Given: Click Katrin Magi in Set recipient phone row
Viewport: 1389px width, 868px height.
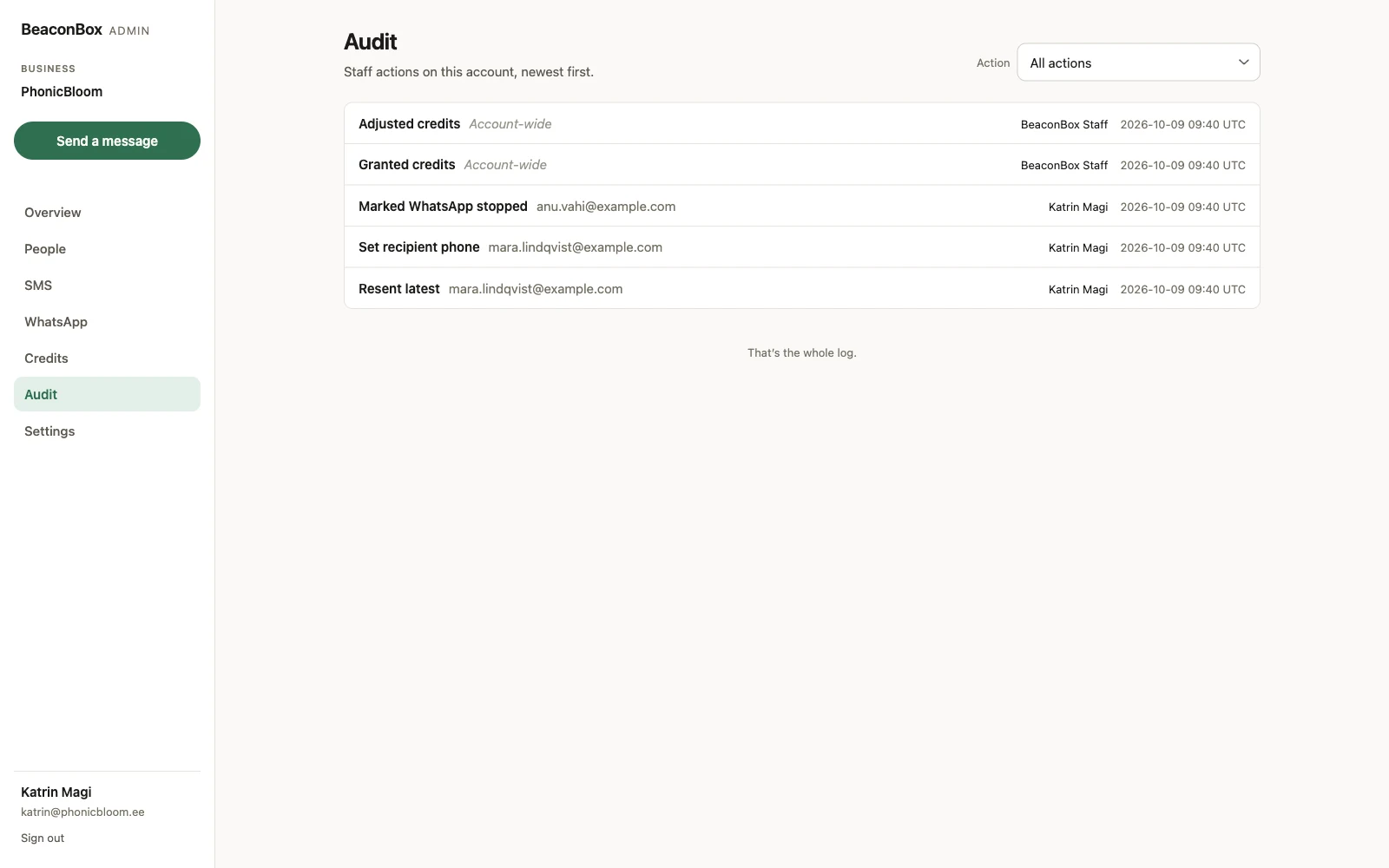Looking at the screenshot, I should (x=1078, y=248).
